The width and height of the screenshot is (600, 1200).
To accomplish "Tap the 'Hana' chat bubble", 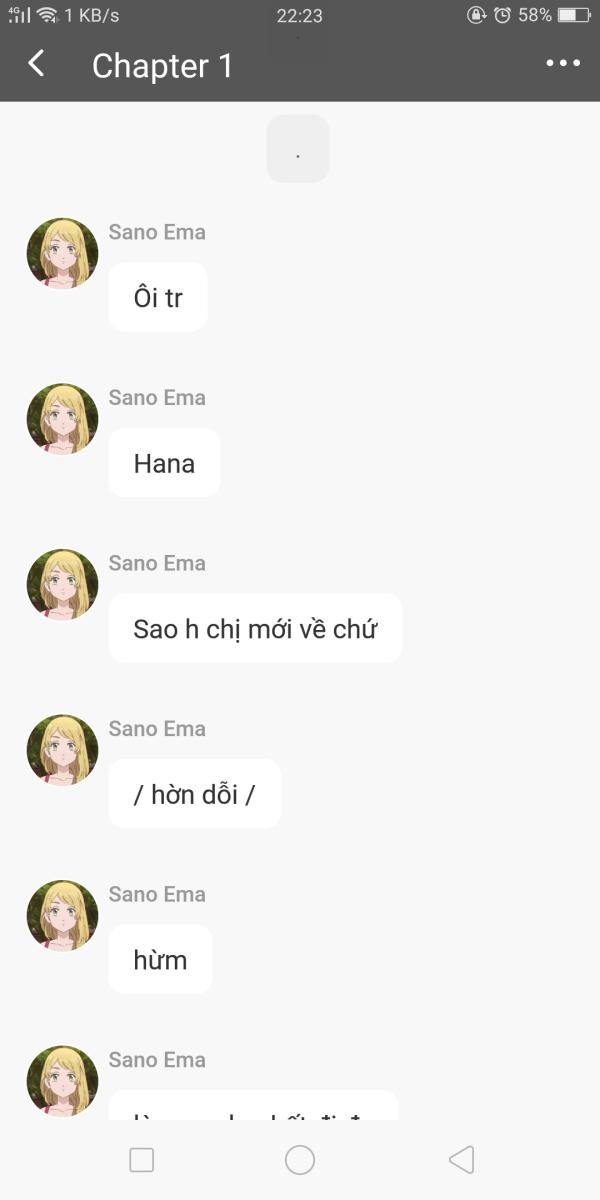I will [164, 463].
